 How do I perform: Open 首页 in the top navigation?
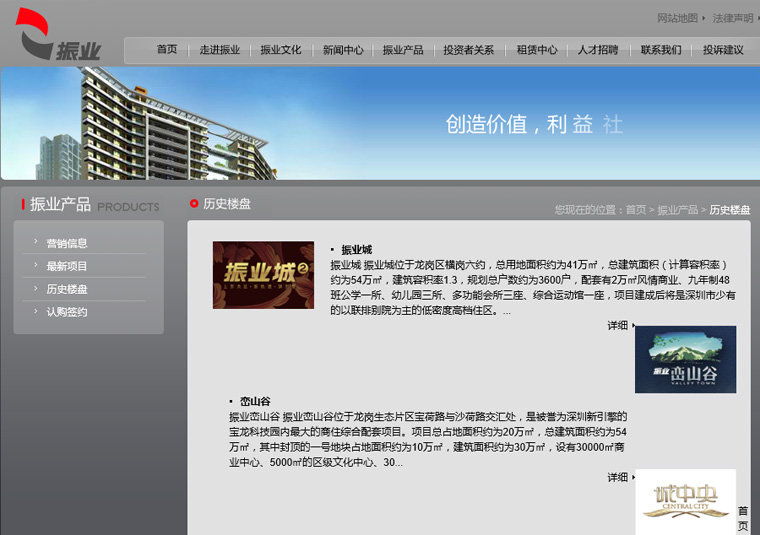tap(167, 49)
